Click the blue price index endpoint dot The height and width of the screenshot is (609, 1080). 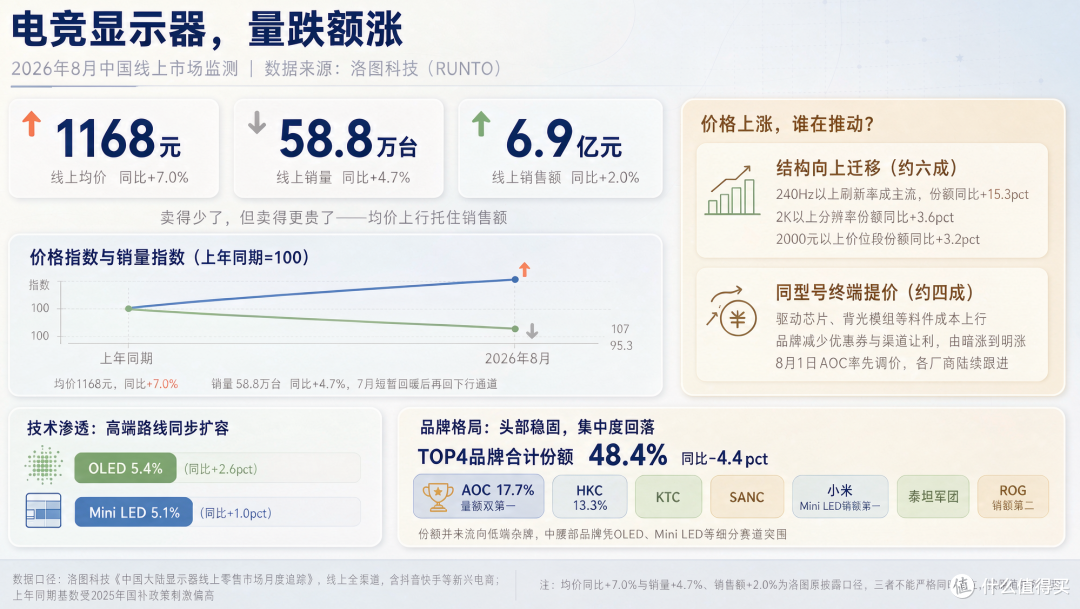click(515, 280)
